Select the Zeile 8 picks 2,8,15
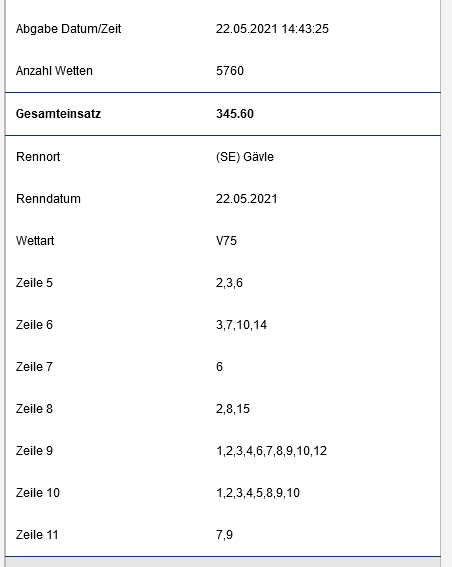Screen dimensions: 452x567 click(x=233, y=409)
